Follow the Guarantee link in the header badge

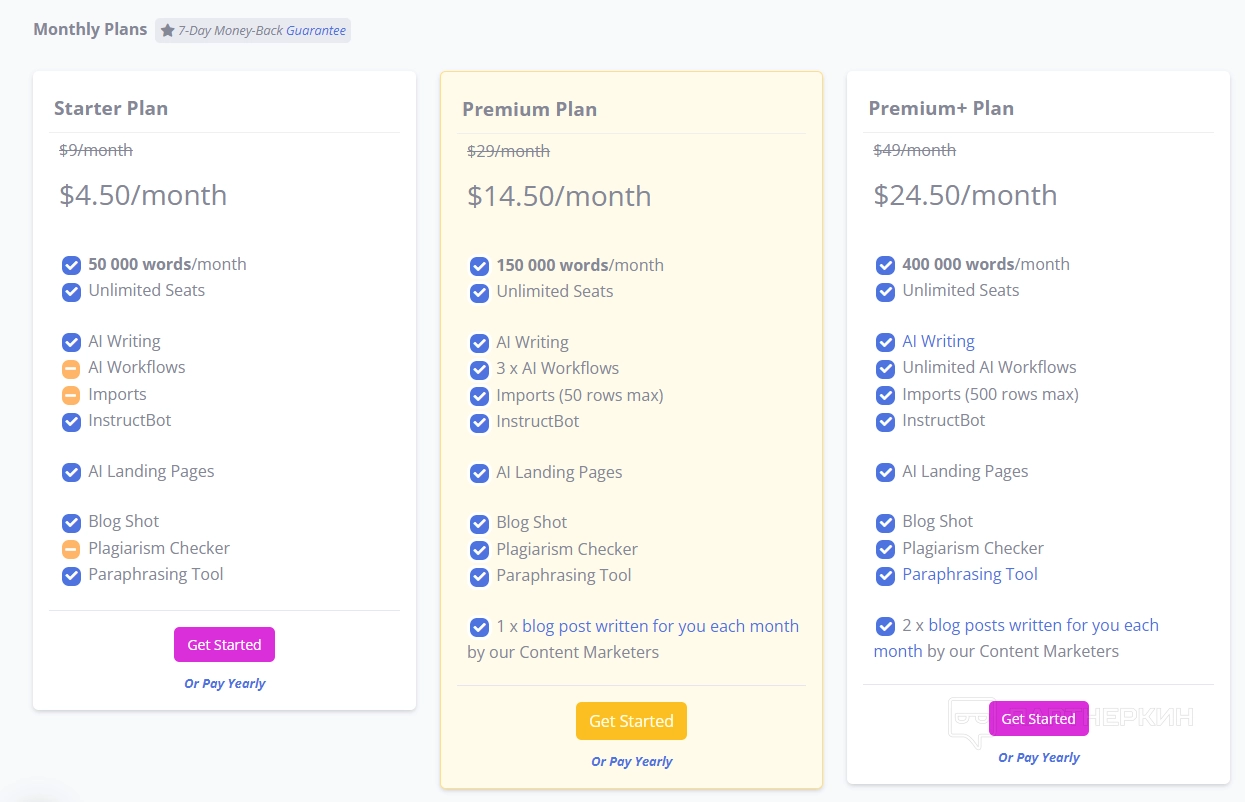[x=316, y=31]
